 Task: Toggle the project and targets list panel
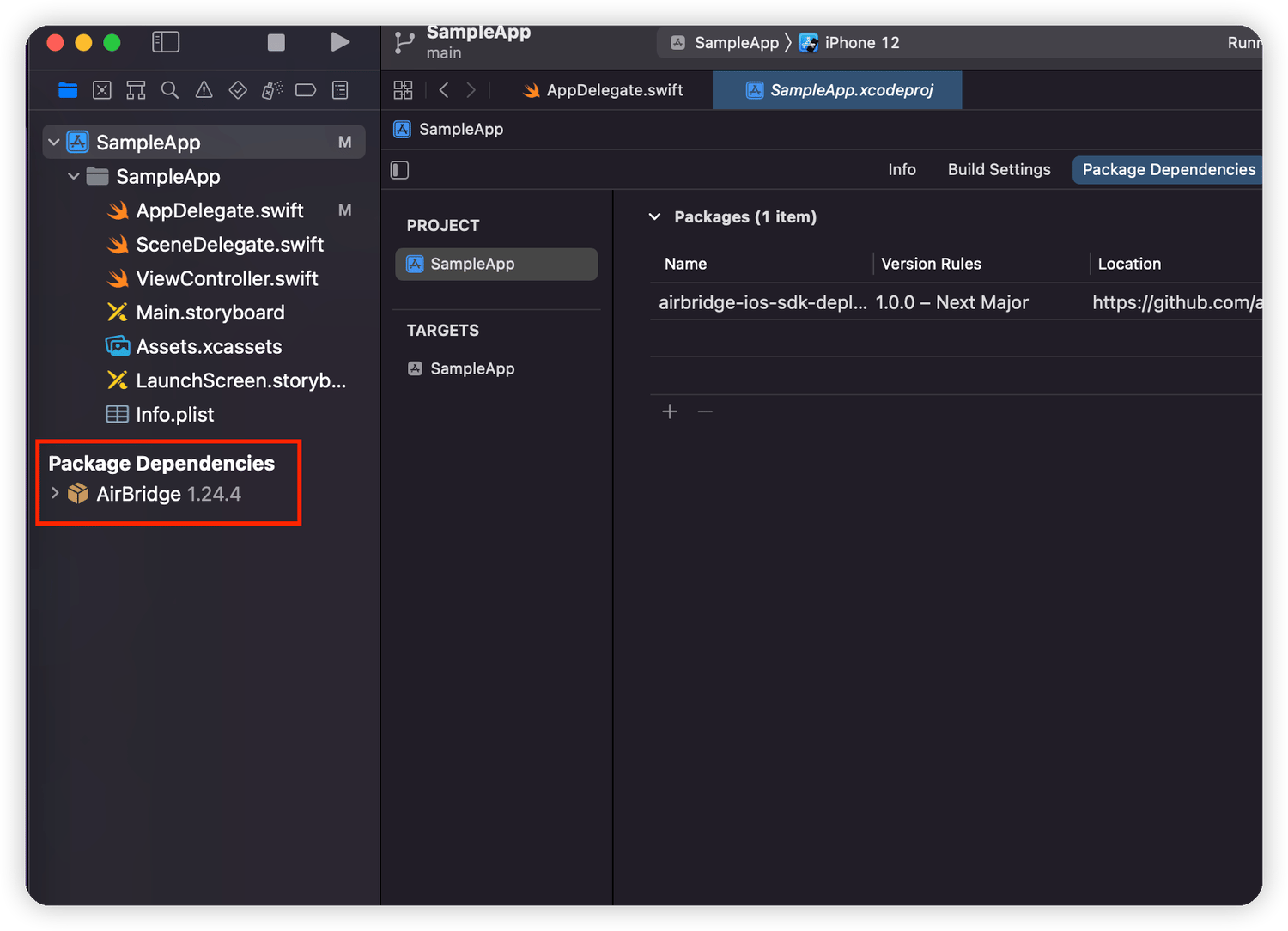pyautogui.click(x=400, y=170)
